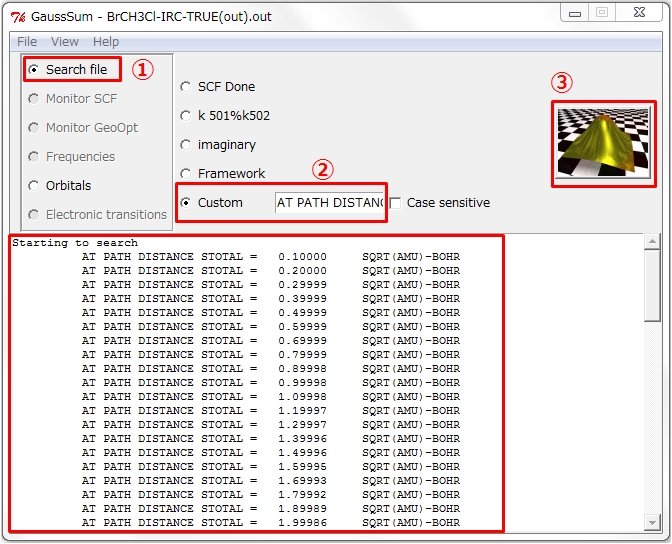672x544 pixels.
Task: Click the output line with STOTAL 1.19997
Action: tap(271, 411)
